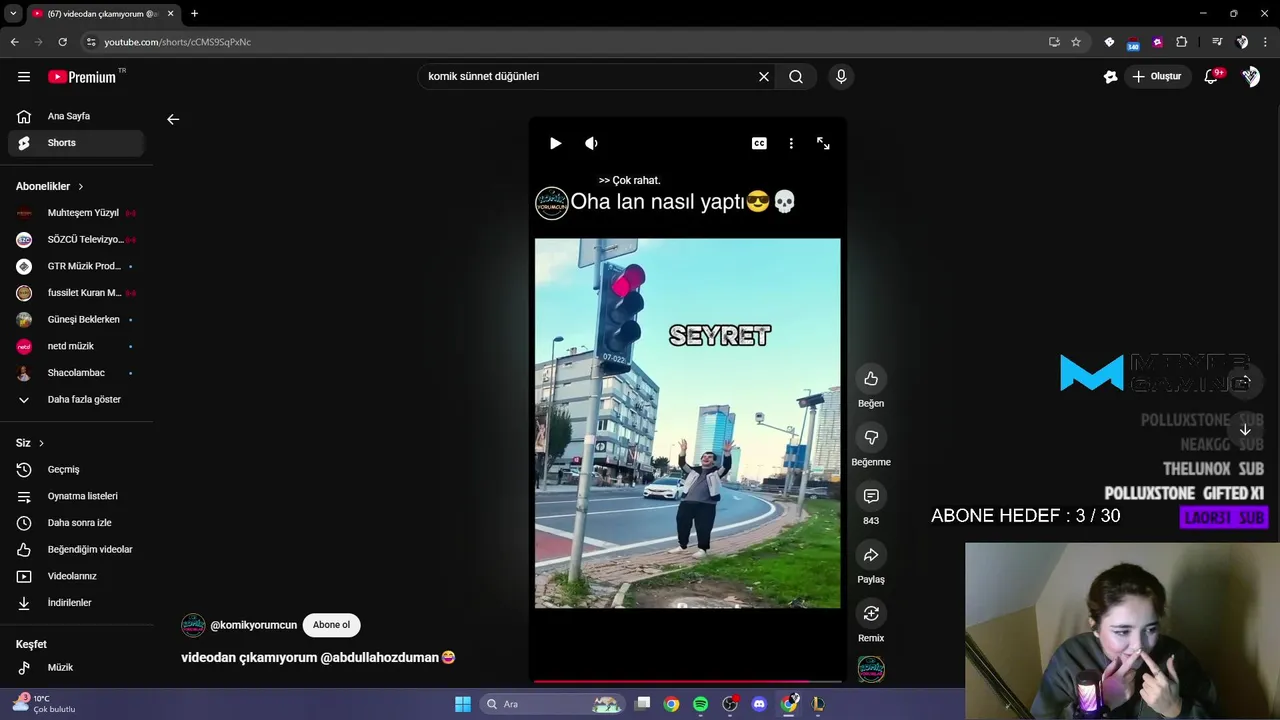
Task: Expand Daha fazla göster subscriptions
Action: point(76,400)
